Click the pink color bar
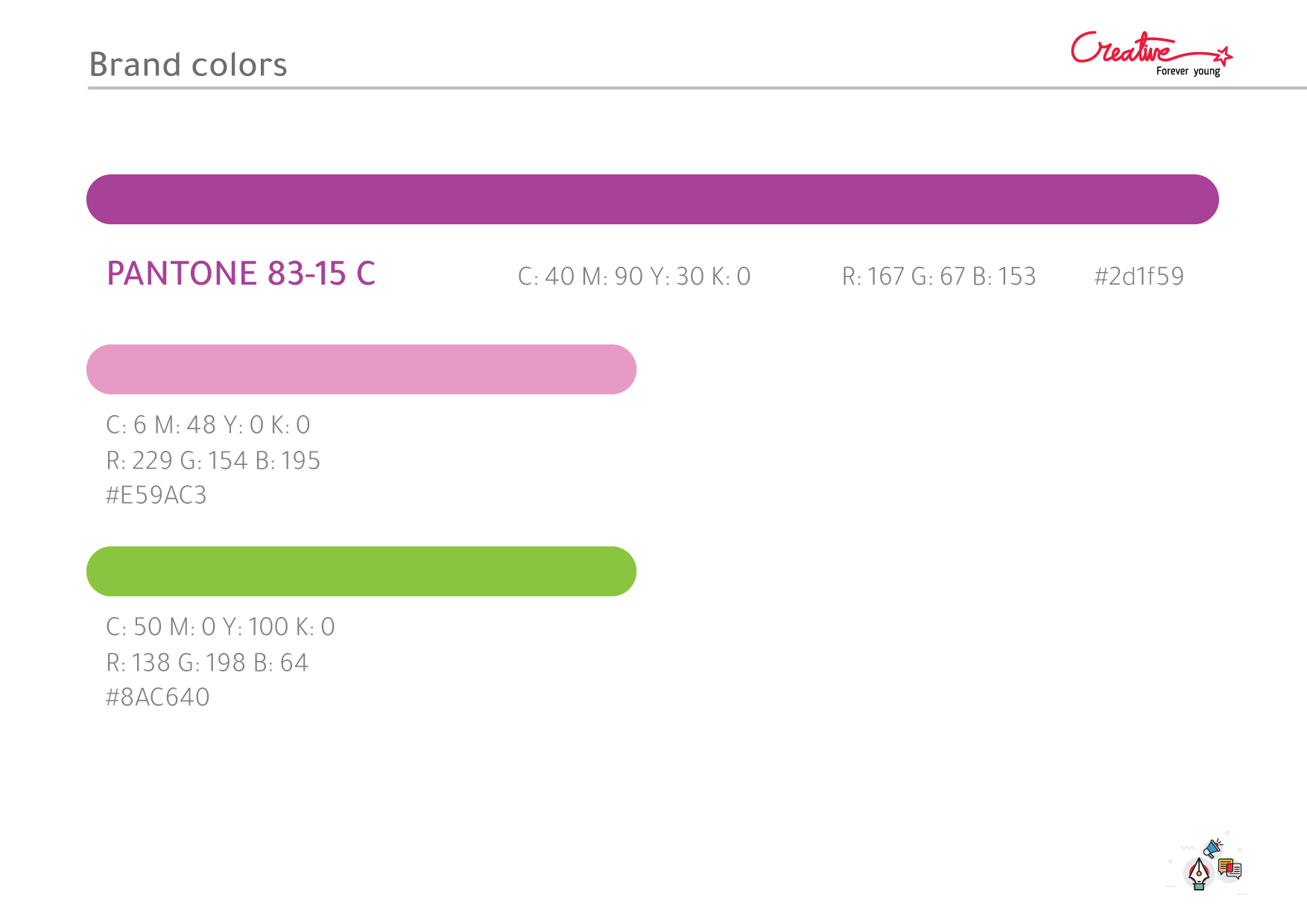This screenshot has width=1307, height=924. 361,370
